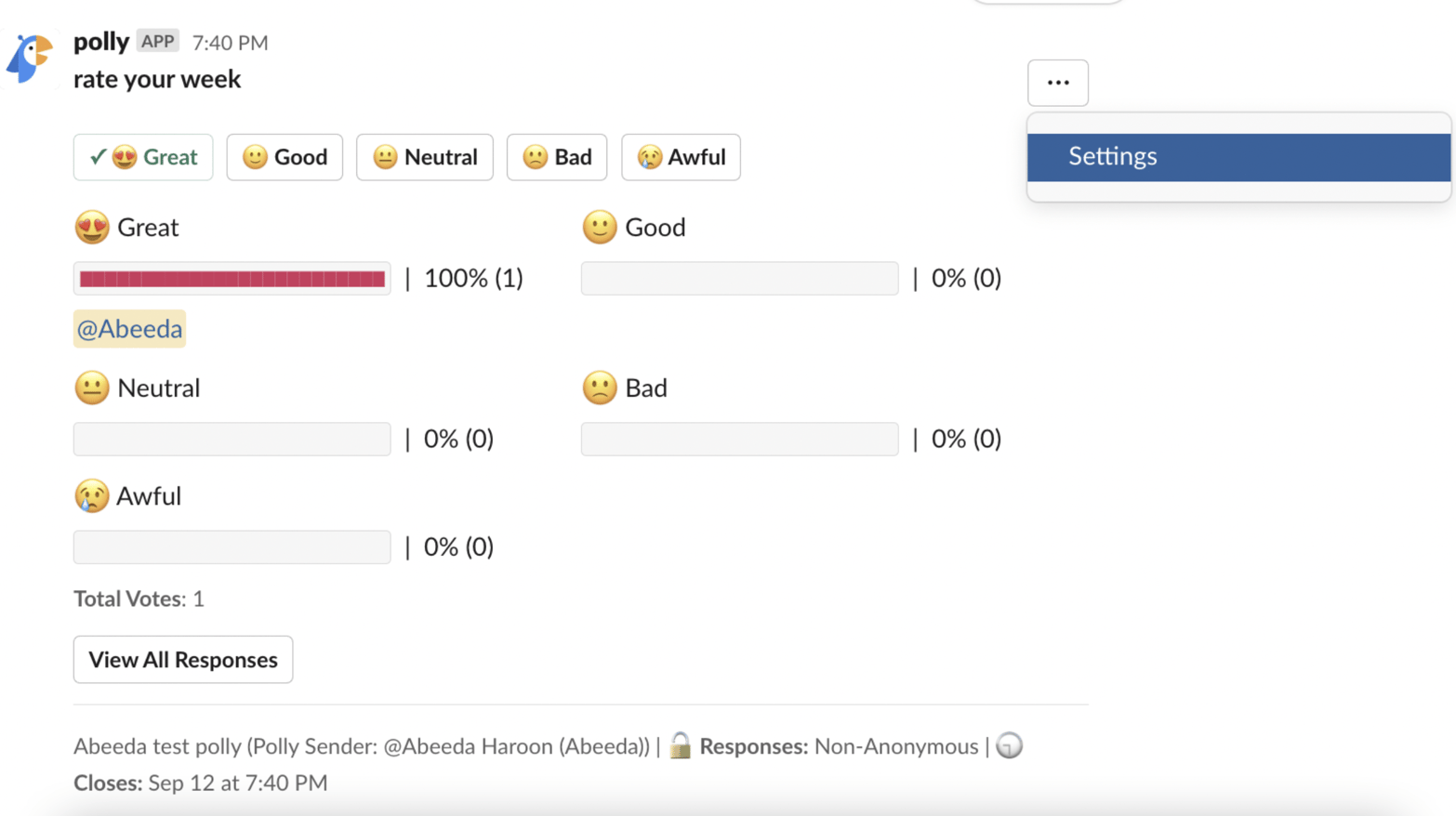Toggle the checked Great vote button
Viewport: 1456px width, 816px height.
(143, 157)
